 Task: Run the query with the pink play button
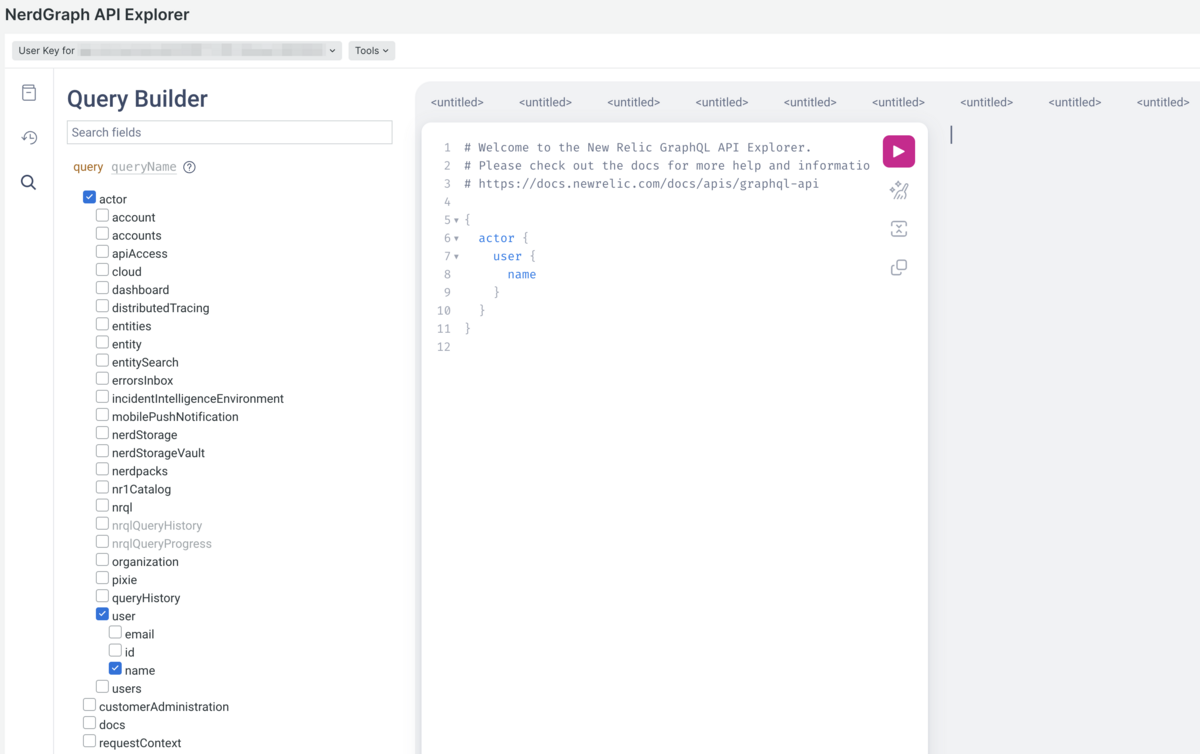[898, 151]
